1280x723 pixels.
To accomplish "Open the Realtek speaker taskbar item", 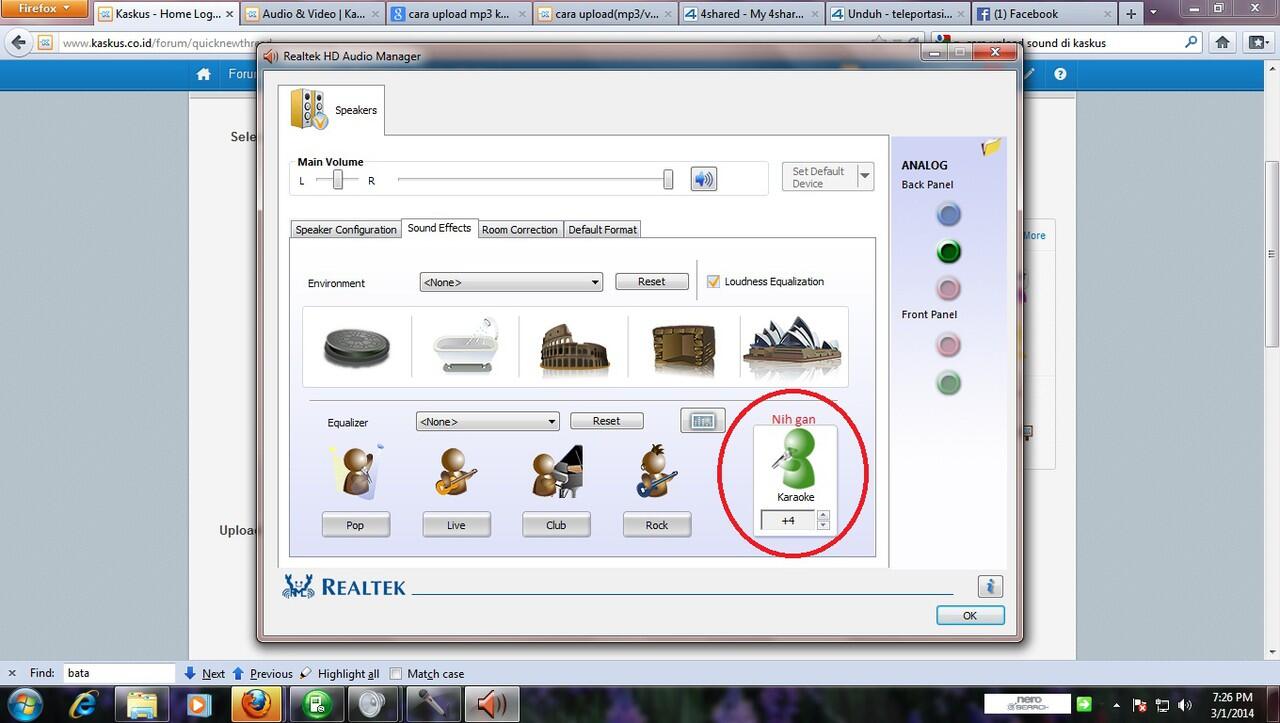I will pyautogui.click(x=492, y=704).
